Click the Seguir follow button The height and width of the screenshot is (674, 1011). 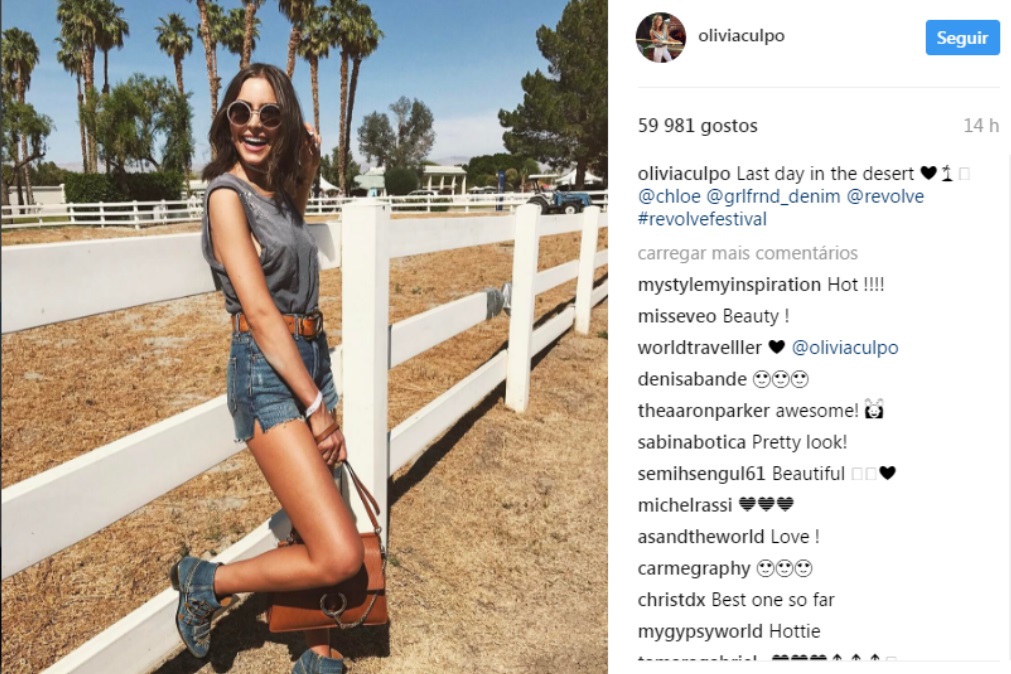962,38
